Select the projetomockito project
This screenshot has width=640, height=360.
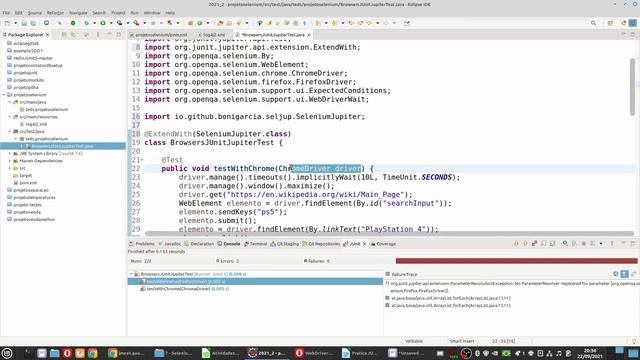[x=29, y=80]
